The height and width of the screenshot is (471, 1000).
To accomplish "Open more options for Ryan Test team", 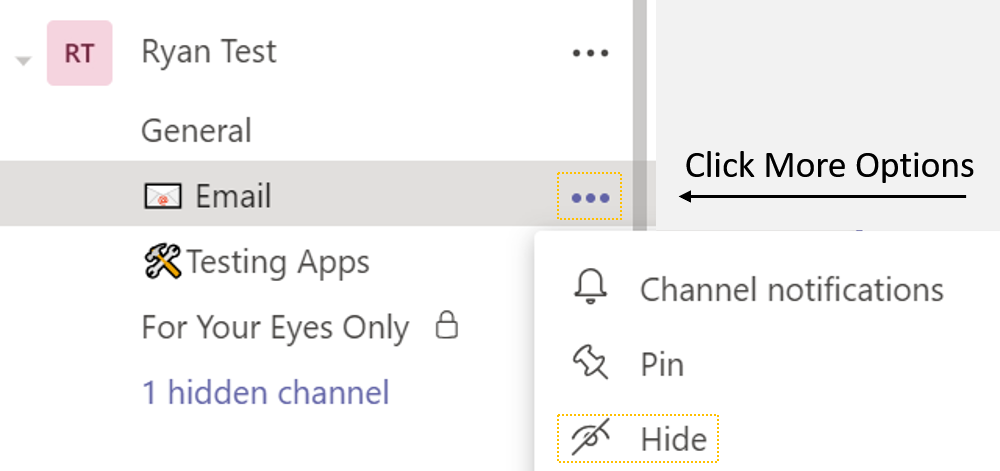I will [590, 53].
